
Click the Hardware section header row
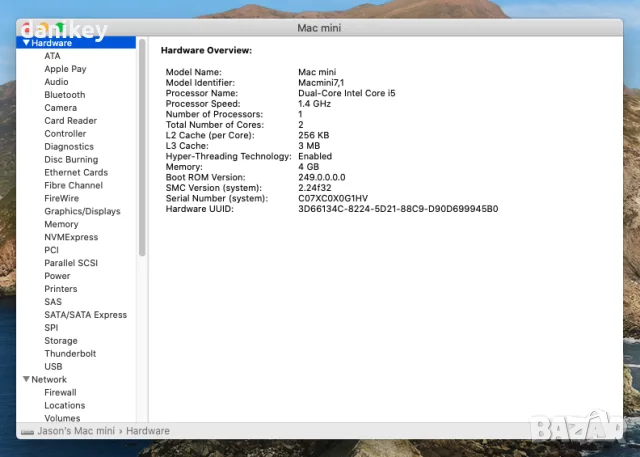point(76,42)
